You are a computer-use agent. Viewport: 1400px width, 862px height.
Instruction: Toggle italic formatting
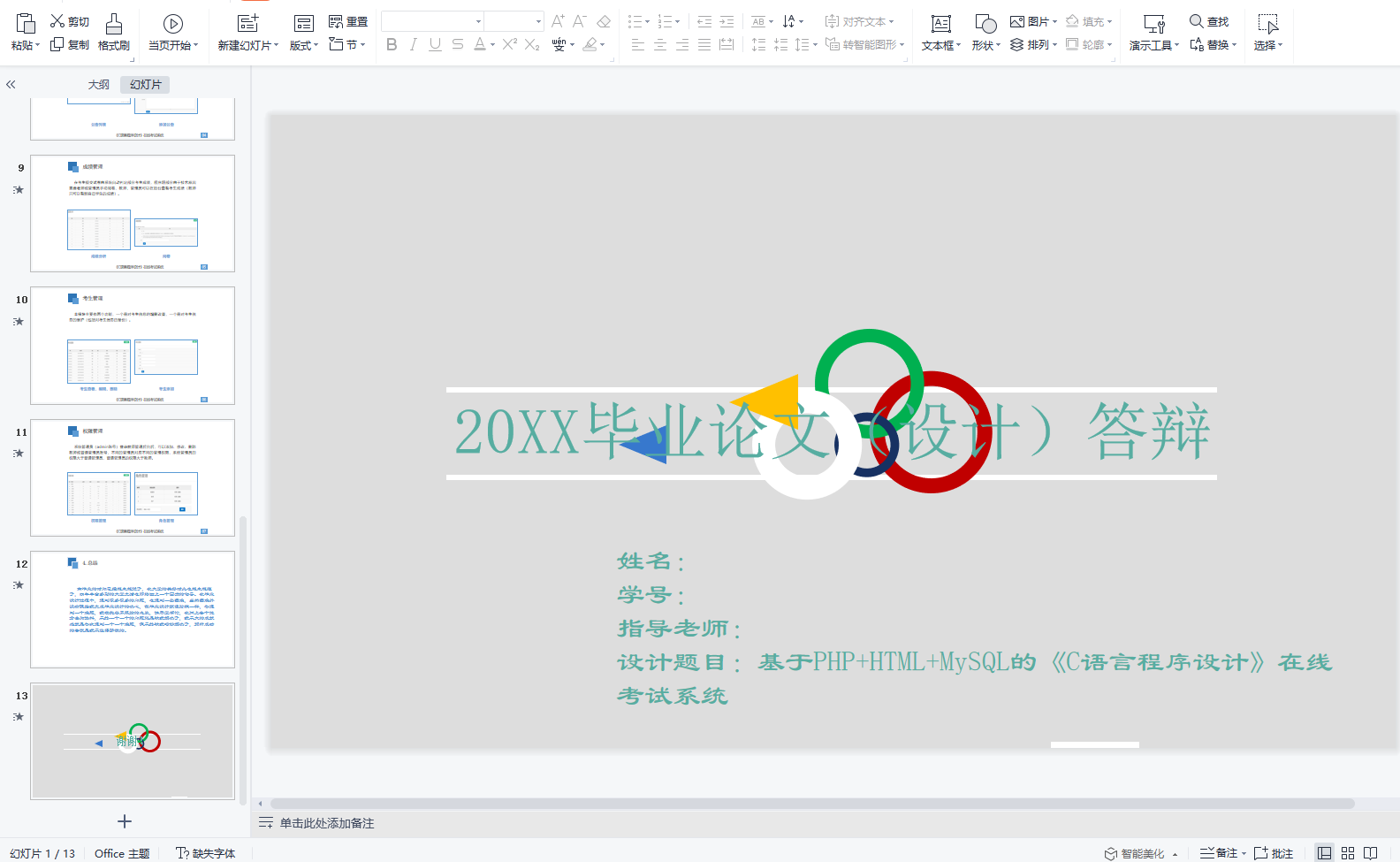click(413, 44)
